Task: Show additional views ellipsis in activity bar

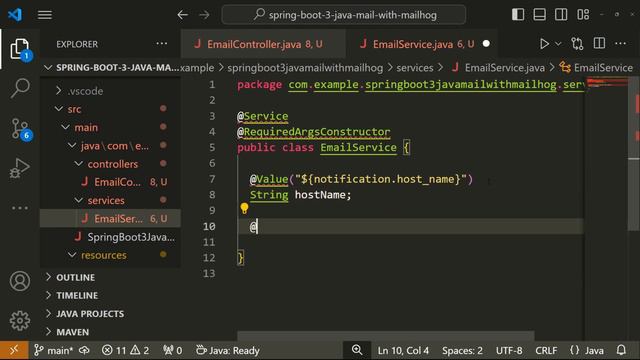Action: [x=20, y=208]
